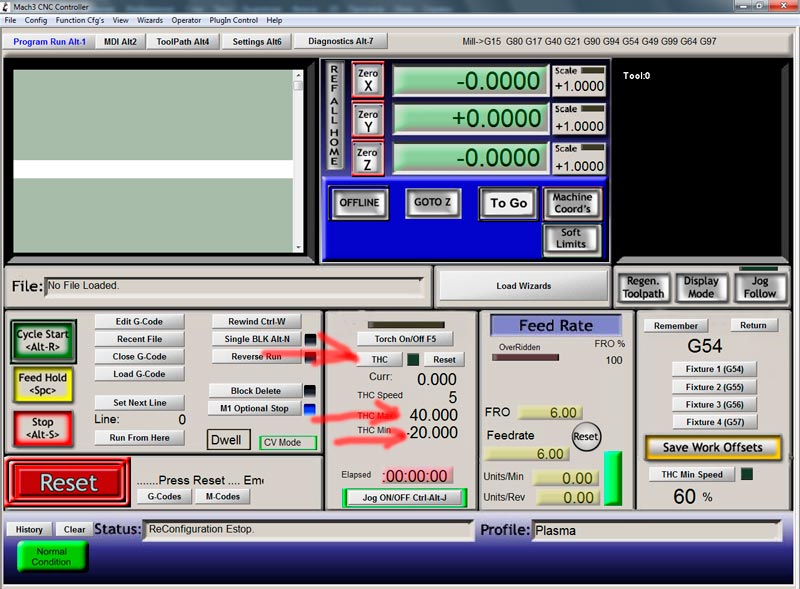The image size is (800, 589).
Task: Click the yellow Feed Hold button
Action: pyautogui.click(x=43, y=384)
